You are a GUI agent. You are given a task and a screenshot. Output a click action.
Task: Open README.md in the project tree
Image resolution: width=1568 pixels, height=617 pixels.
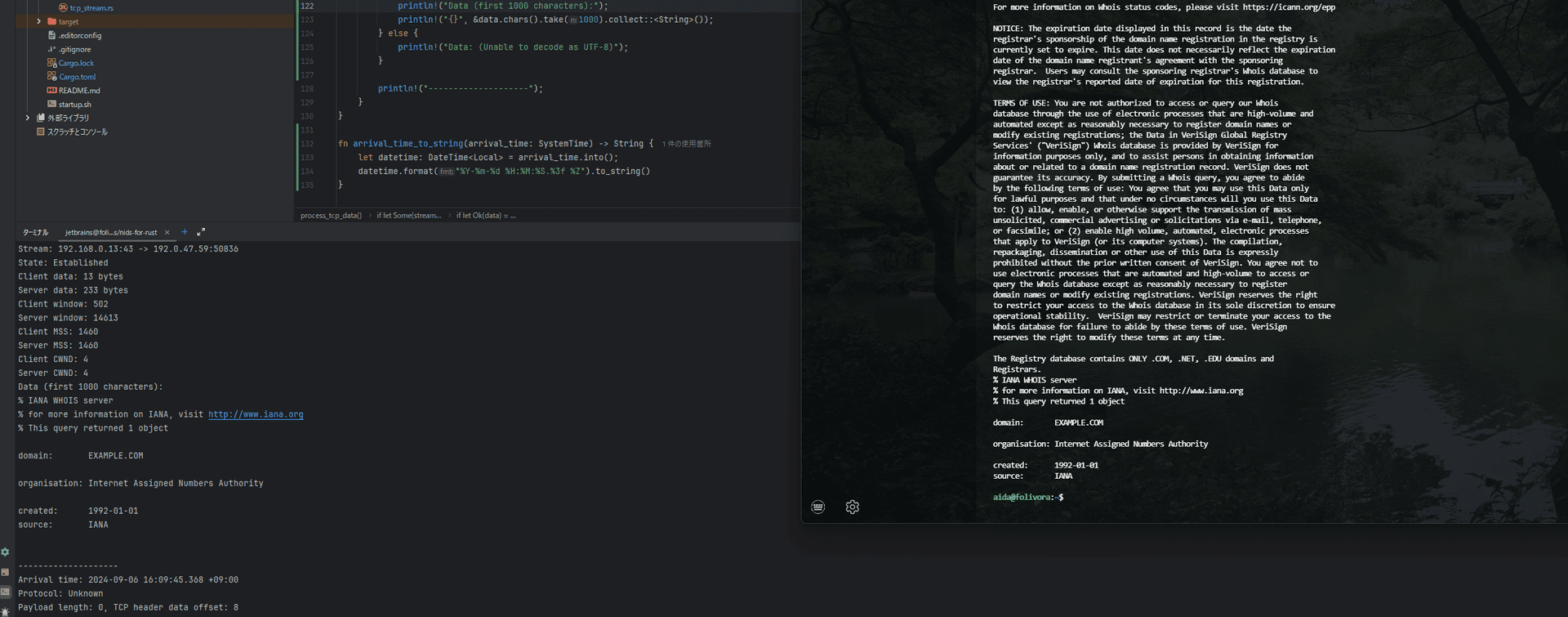pos(79,91)
